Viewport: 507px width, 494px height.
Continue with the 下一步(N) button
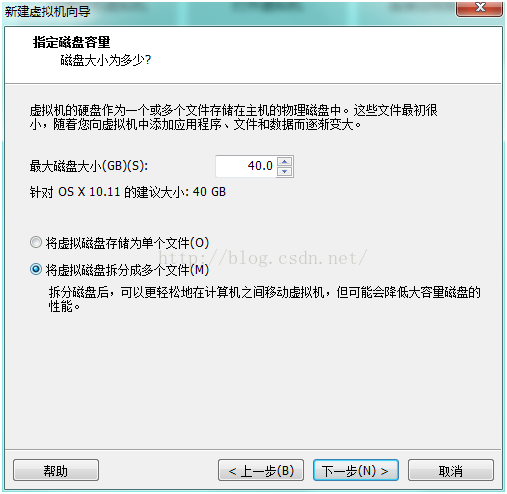tap(356, 470)
